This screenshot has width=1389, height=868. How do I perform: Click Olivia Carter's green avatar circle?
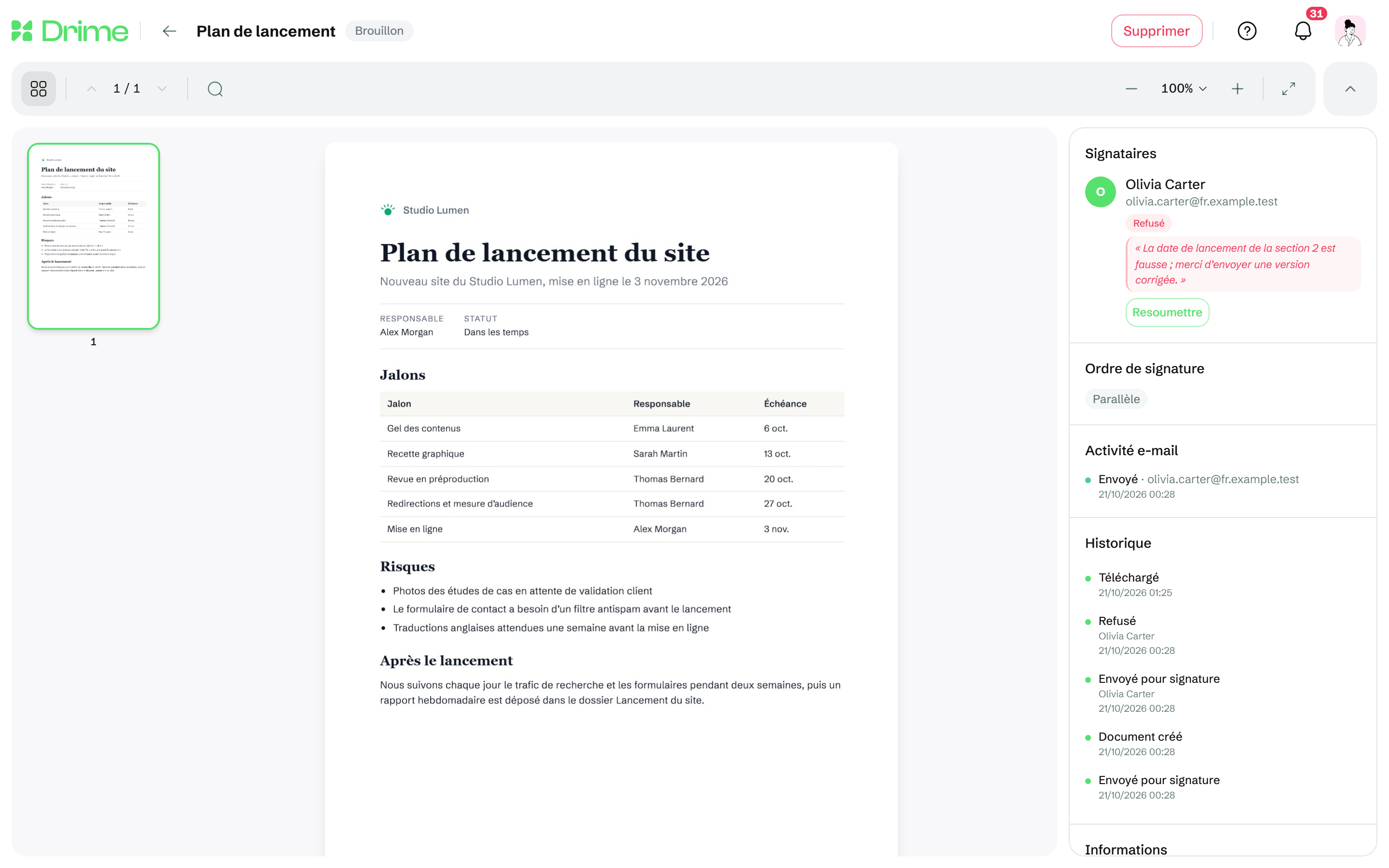coord(1100,192)
